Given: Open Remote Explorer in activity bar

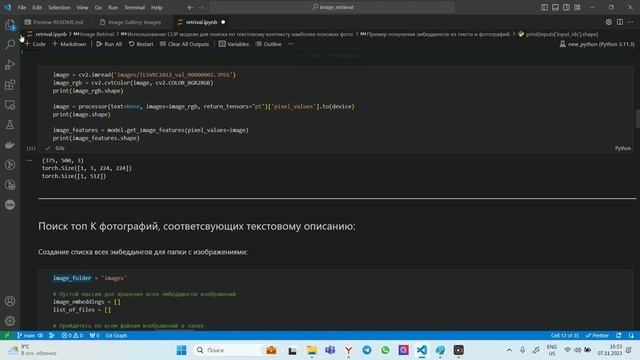Looking at the screenshot, I should pyautogui.click(x=10, y=105).
